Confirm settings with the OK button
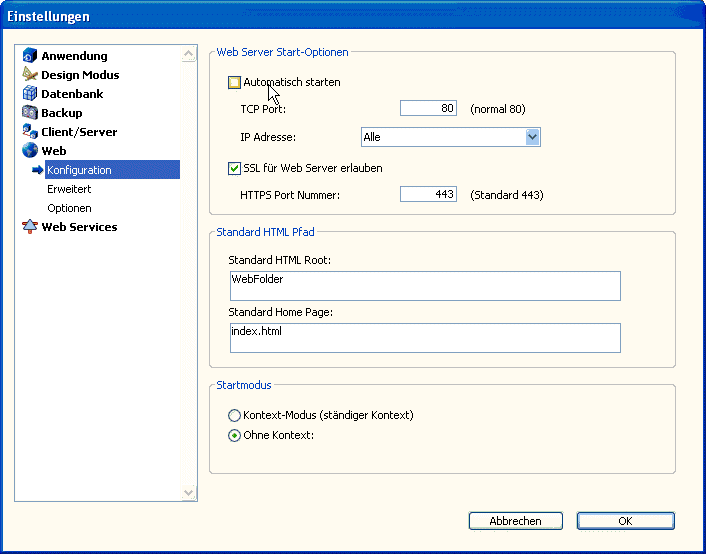Viewport: 706px width, 554px height. [625, 521]
